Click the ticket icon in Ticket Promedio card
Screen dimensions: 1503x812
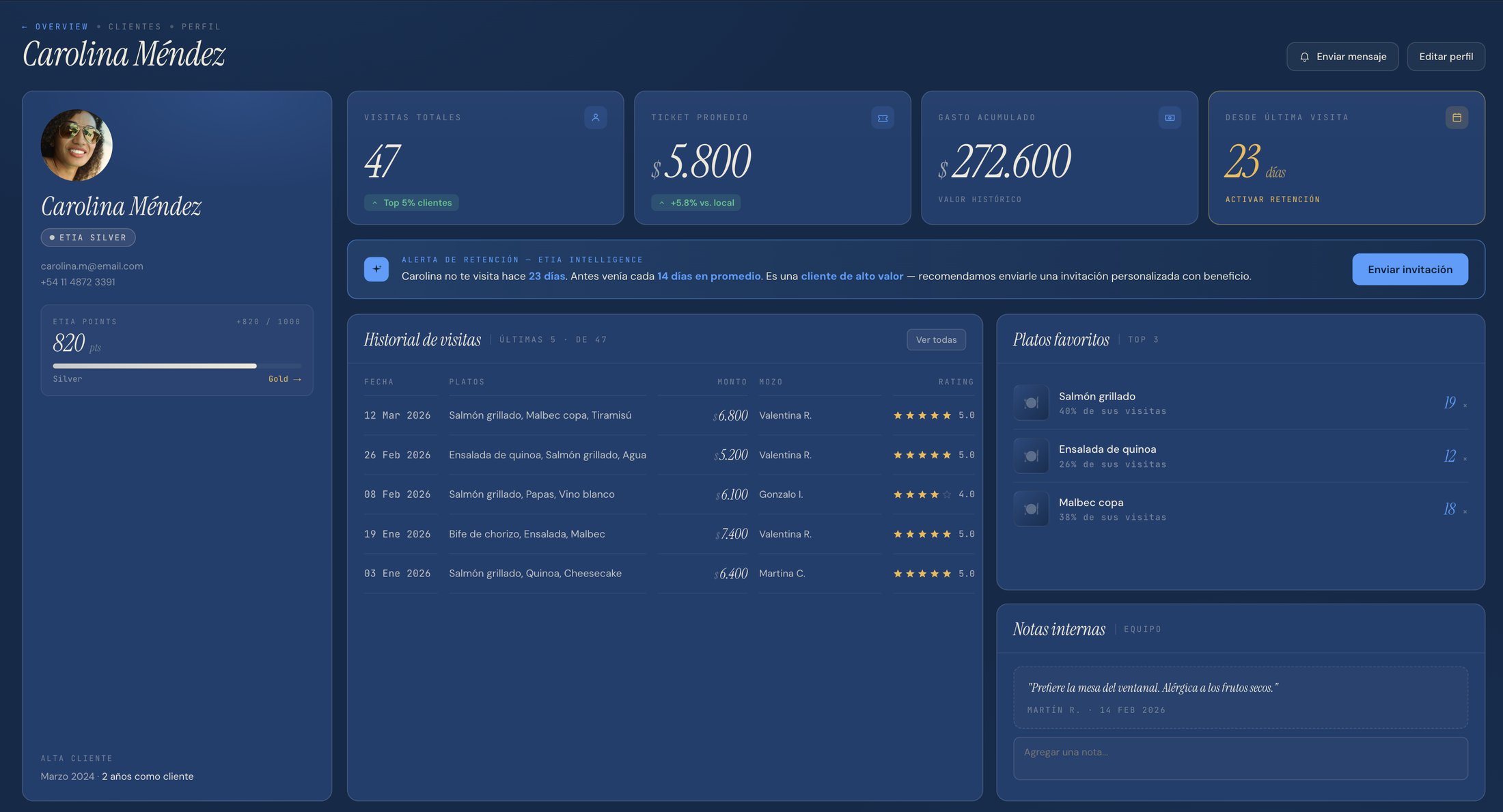tap(882, 117)
